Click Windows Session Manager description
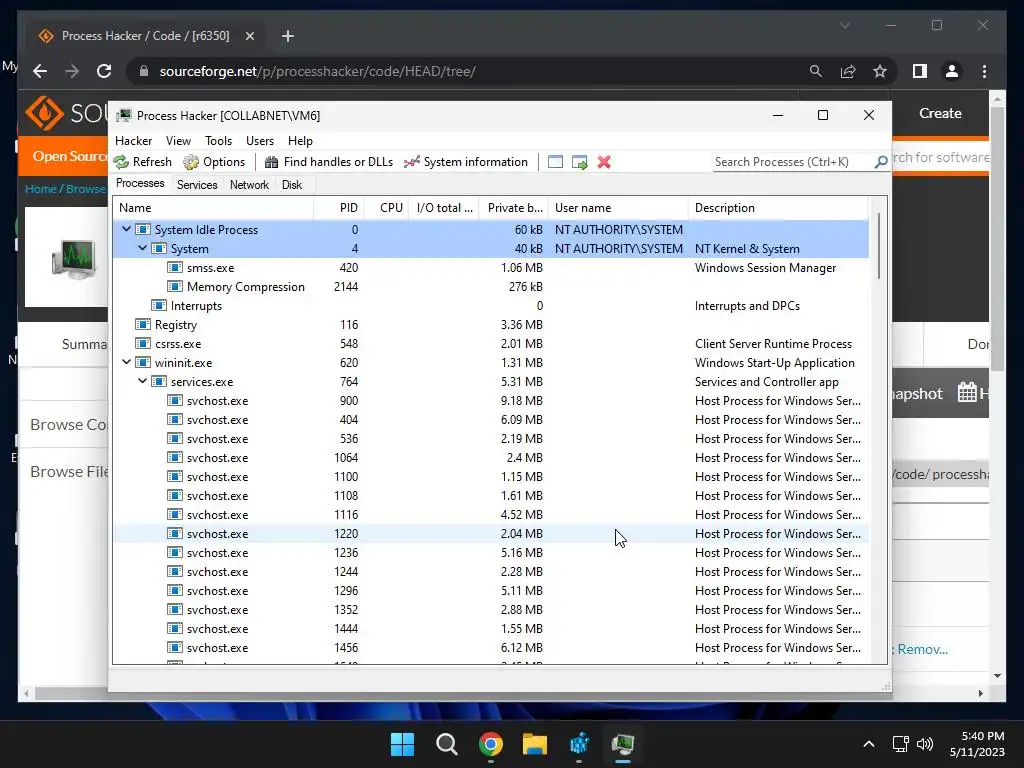This screenshot has height=768, width=1024. (765, 268)
